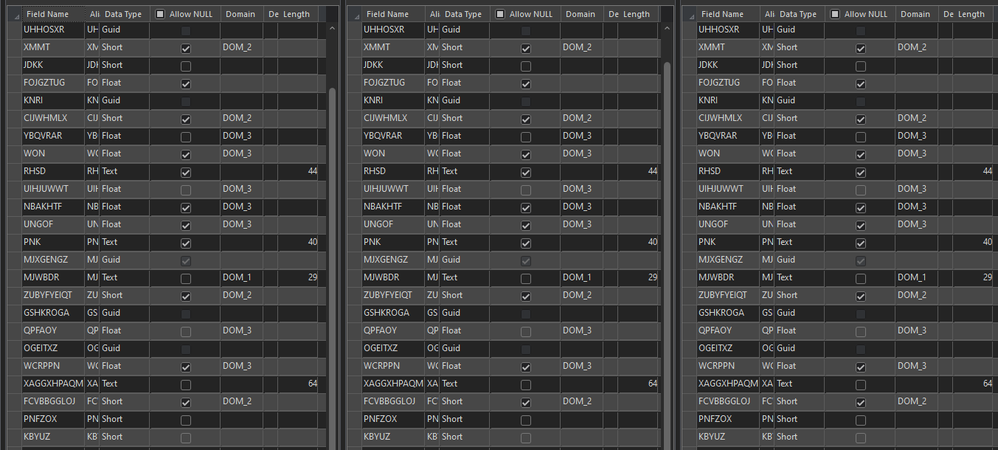Click Data Type column header in right table
This screenshot has width=998, height=450.
[799, 14]
